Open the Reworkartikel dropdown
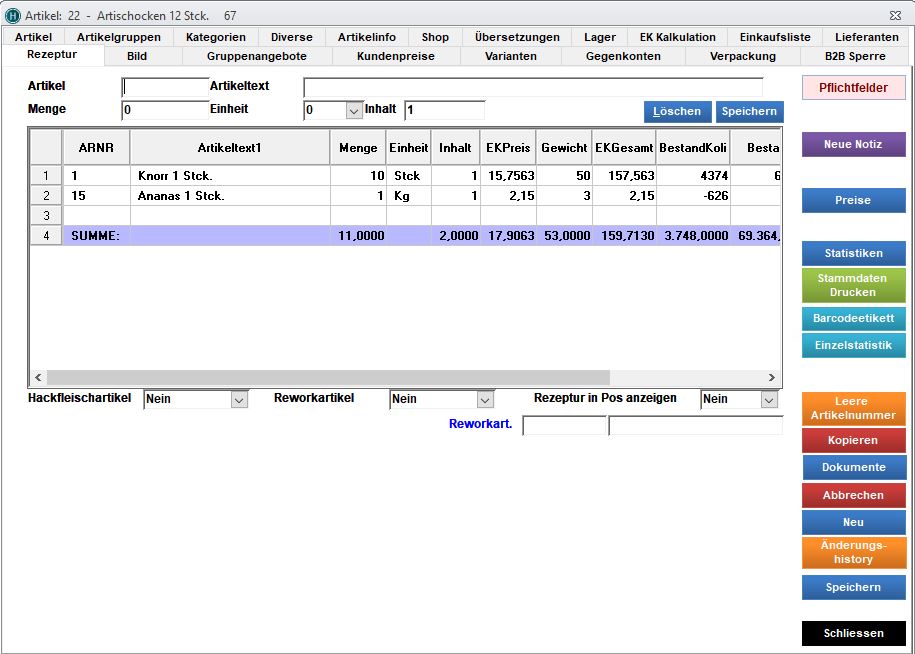Screen dimensions: 915x654 tap(485, 399)
